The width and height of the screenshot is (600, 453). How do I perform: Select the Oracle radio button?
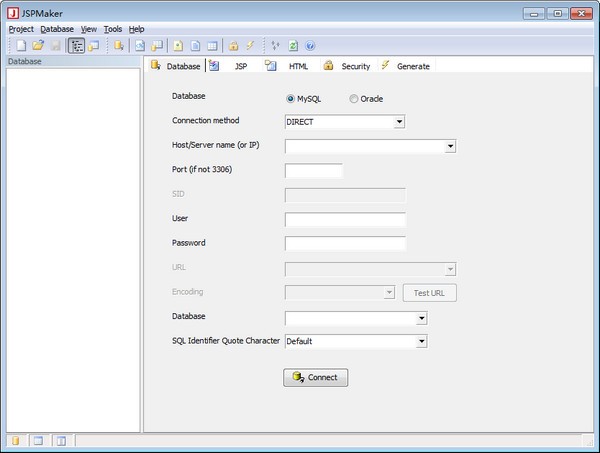click(354, 99)
